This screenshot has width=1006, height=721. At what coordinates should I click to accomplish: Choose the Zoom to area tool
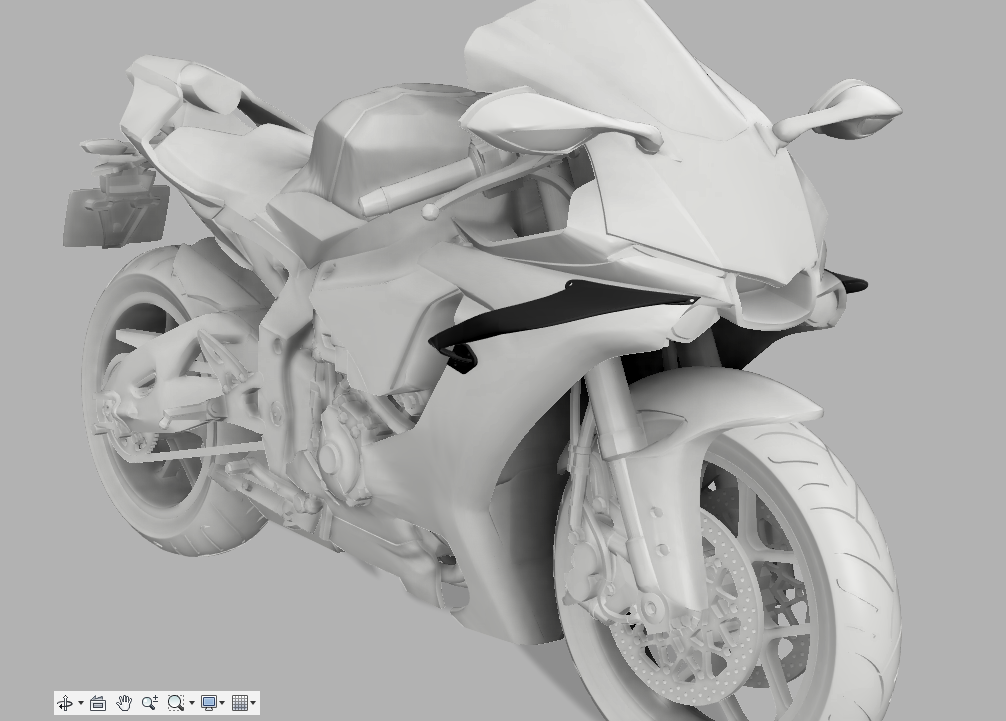(174, 702)
